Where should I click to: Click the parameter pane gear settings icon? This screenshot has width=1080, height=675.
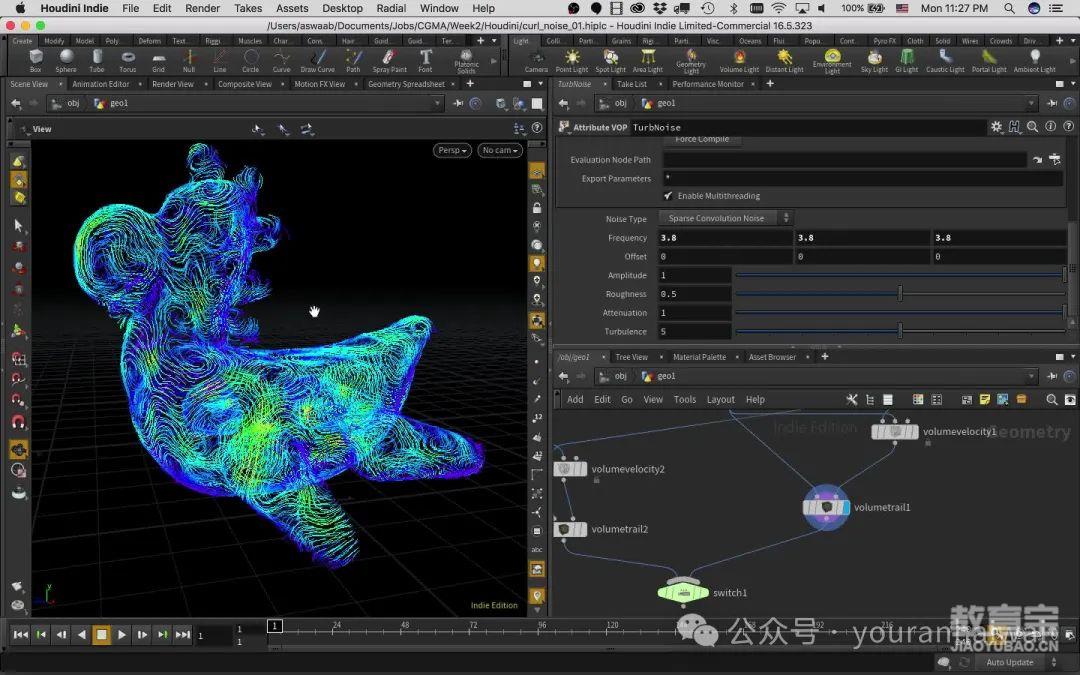(x=996, y=127)
